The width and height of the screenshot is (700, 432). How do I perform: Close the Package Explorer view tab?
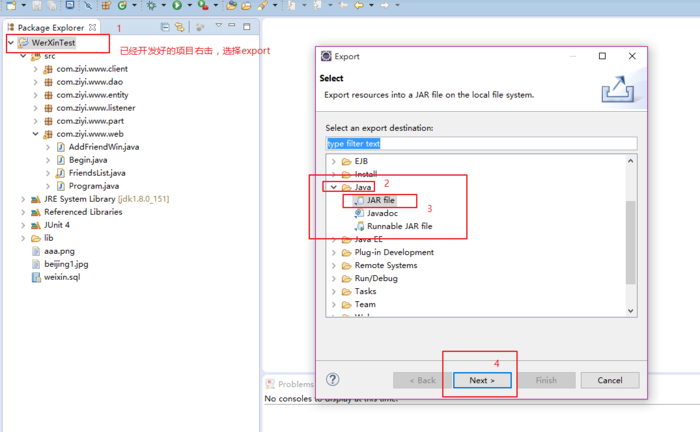pyautogui.click(x=92, y=27)
